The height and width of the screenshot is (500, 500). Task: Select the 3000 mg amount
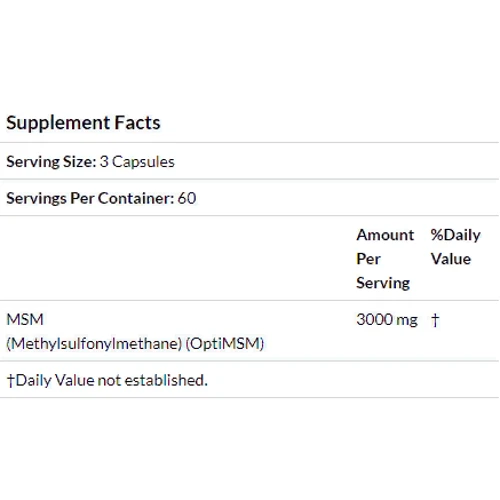click(387, 320)
